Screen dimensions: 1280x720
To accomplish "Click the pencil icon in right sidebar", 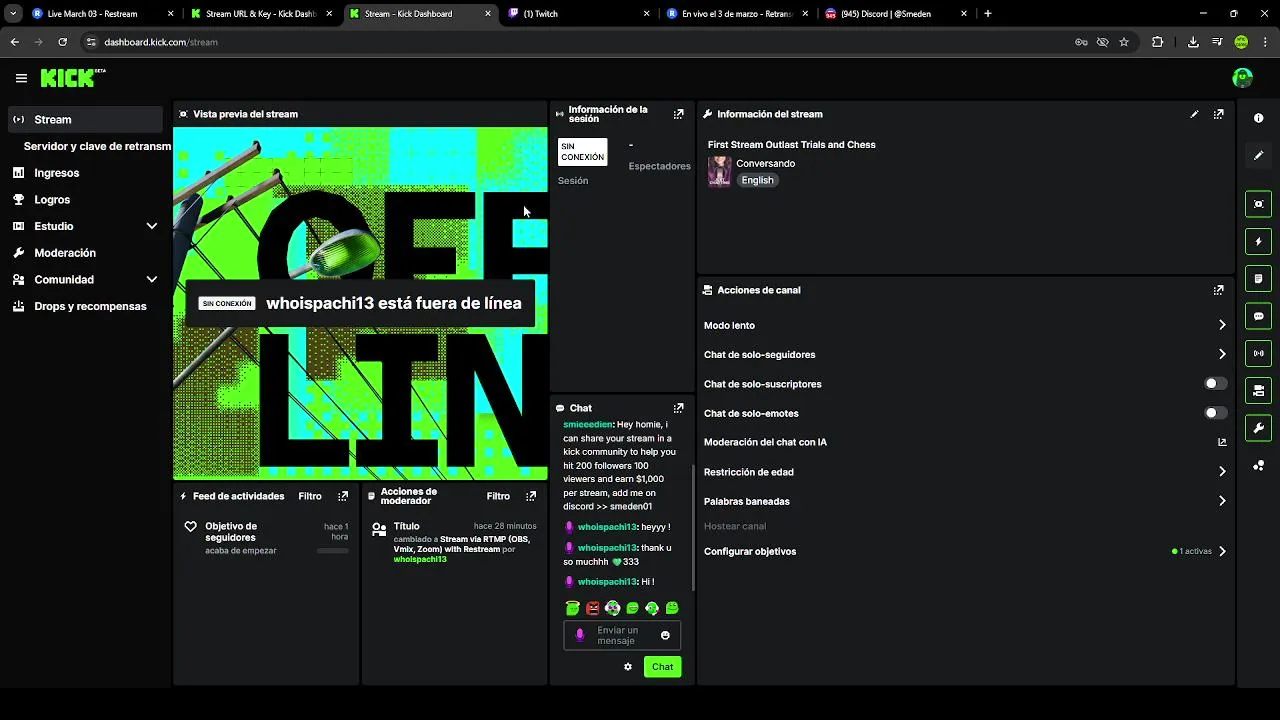I will point(1258,156).
